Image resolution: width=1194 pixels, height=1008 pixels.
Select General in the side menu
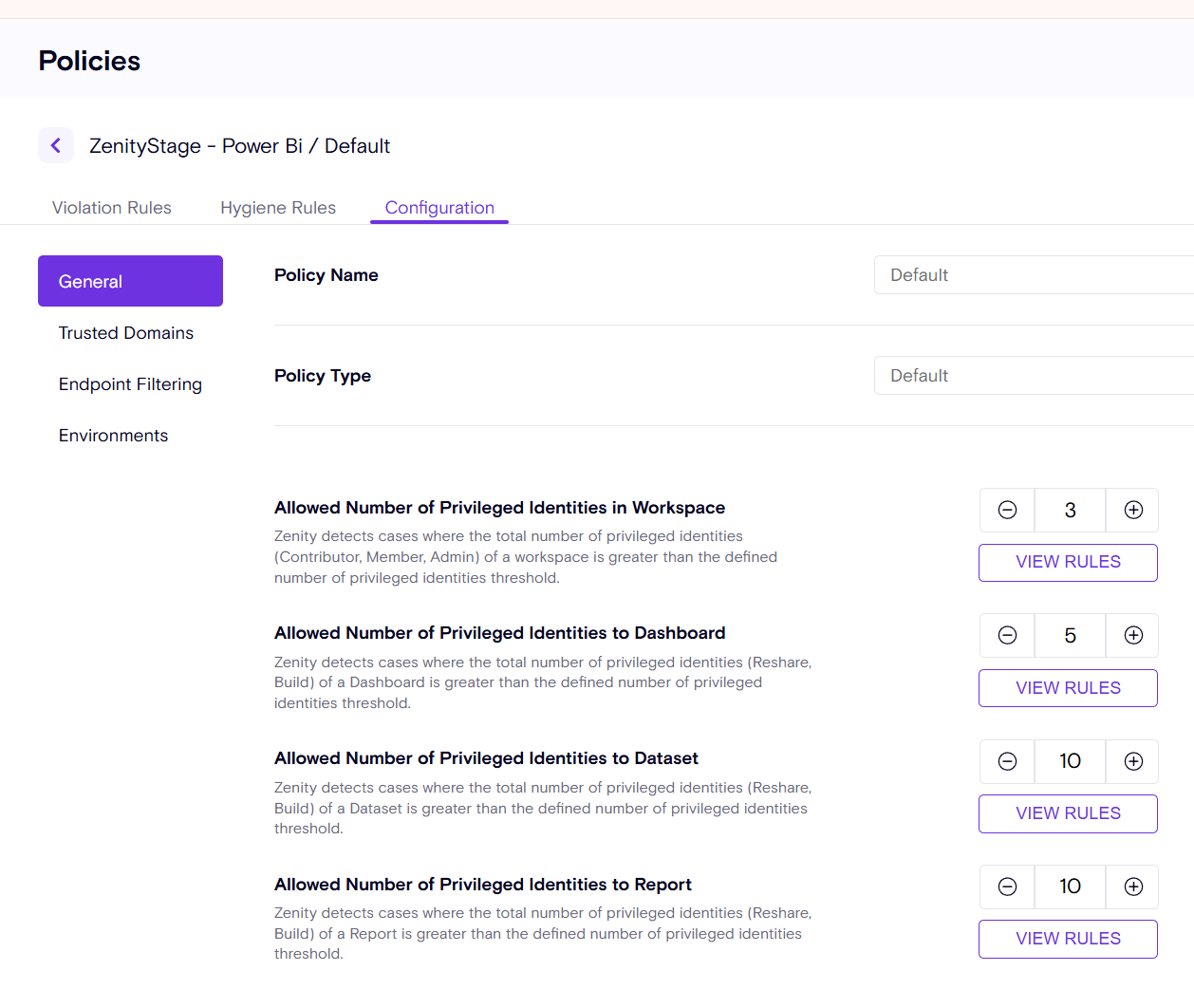coord(130,281)
